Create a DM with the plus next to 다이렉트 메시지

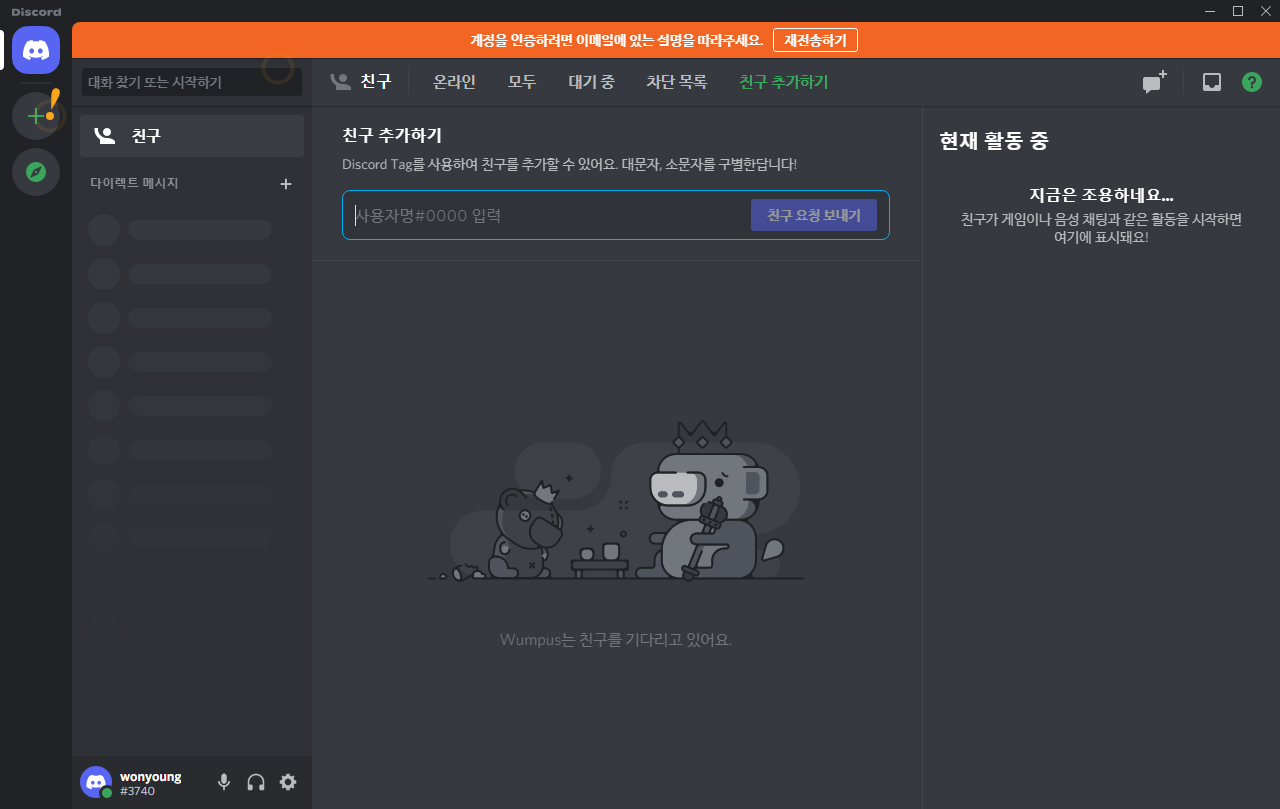coord(286,184)
